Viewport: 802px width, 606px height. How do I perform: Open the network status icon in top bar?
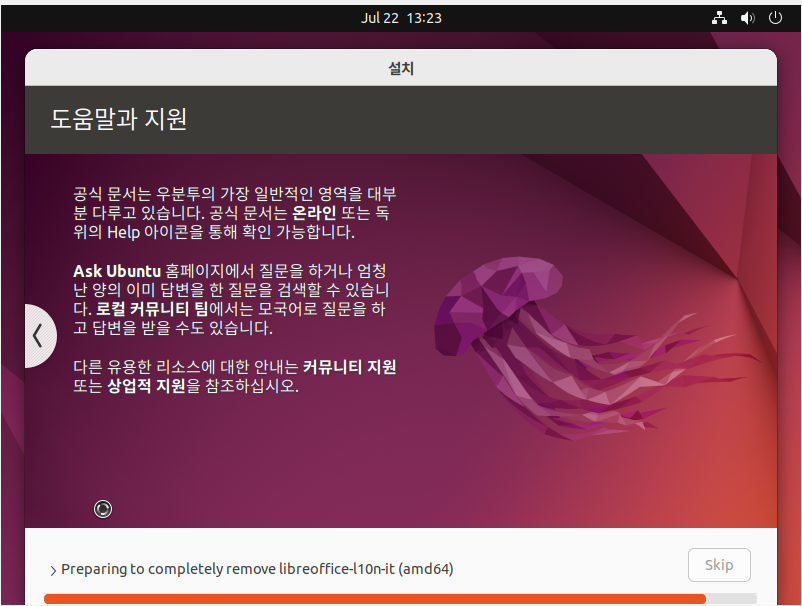coord(719,18)
